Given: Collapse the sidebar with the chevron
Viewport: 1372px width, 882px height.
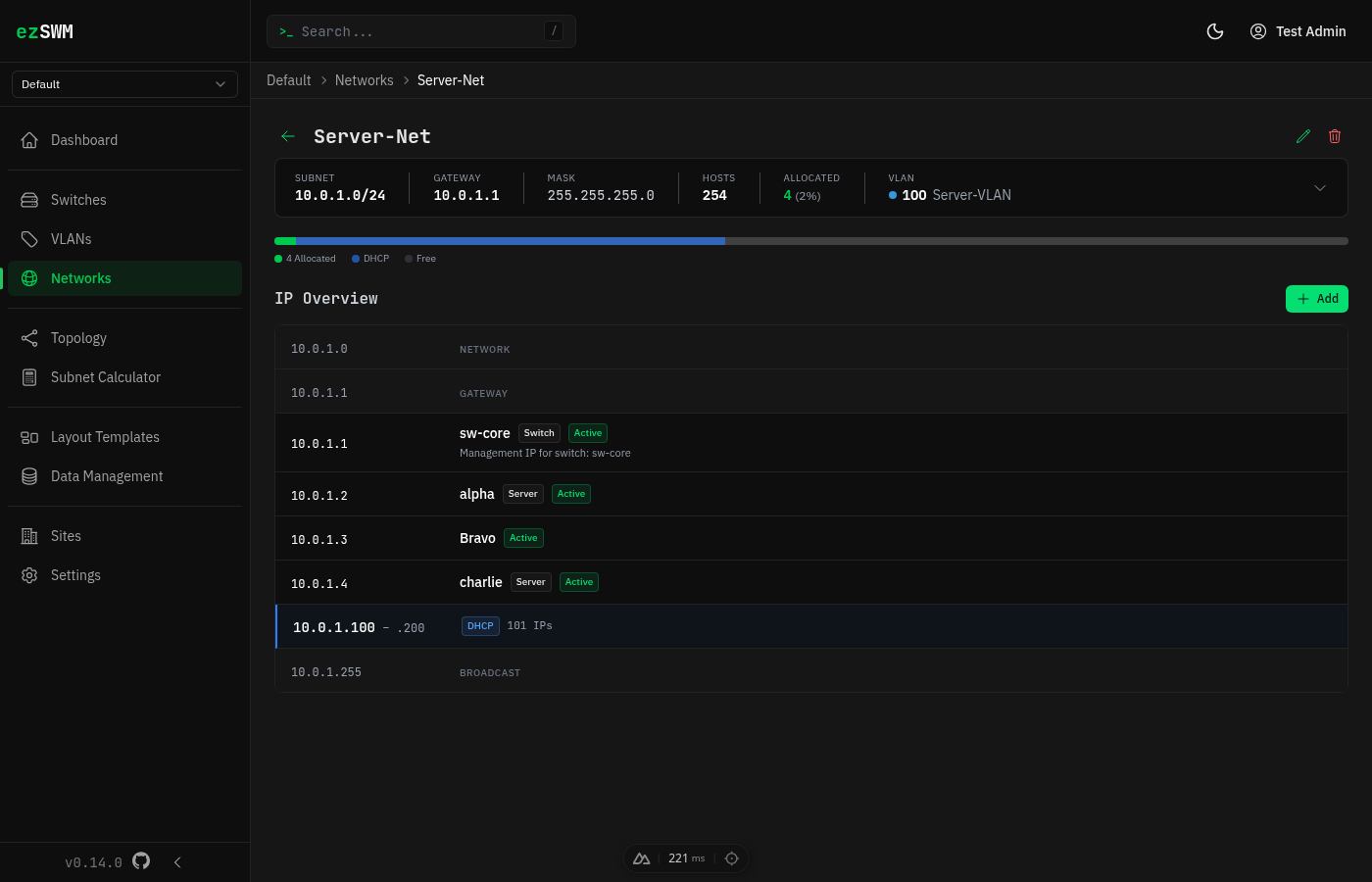Looking at the screenshot, I should point(177,862).
